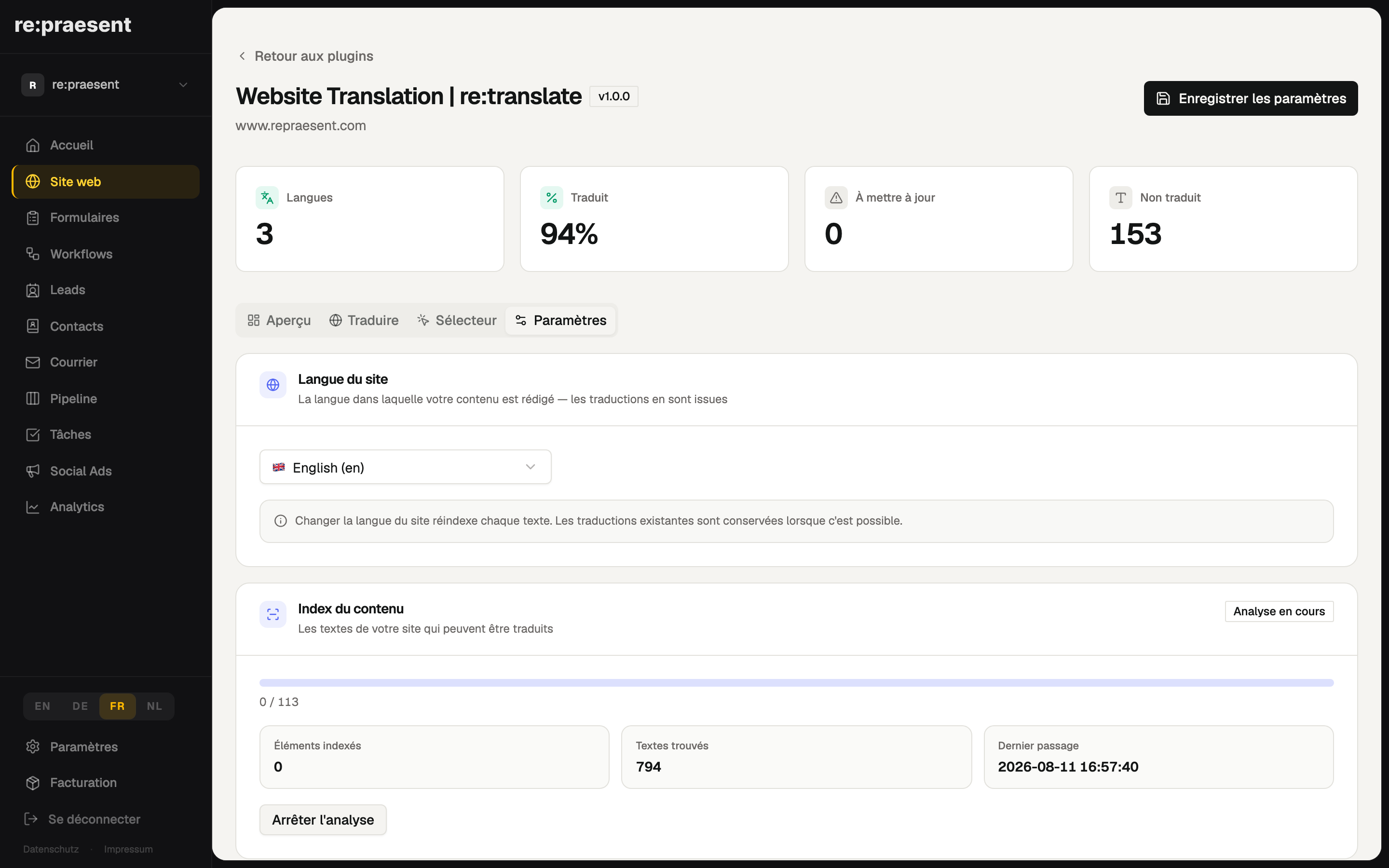The width and height of the screenshot is (1389, 868).
Task: Click the Index du contenu scan icon
Action: [x=273, y=614]
